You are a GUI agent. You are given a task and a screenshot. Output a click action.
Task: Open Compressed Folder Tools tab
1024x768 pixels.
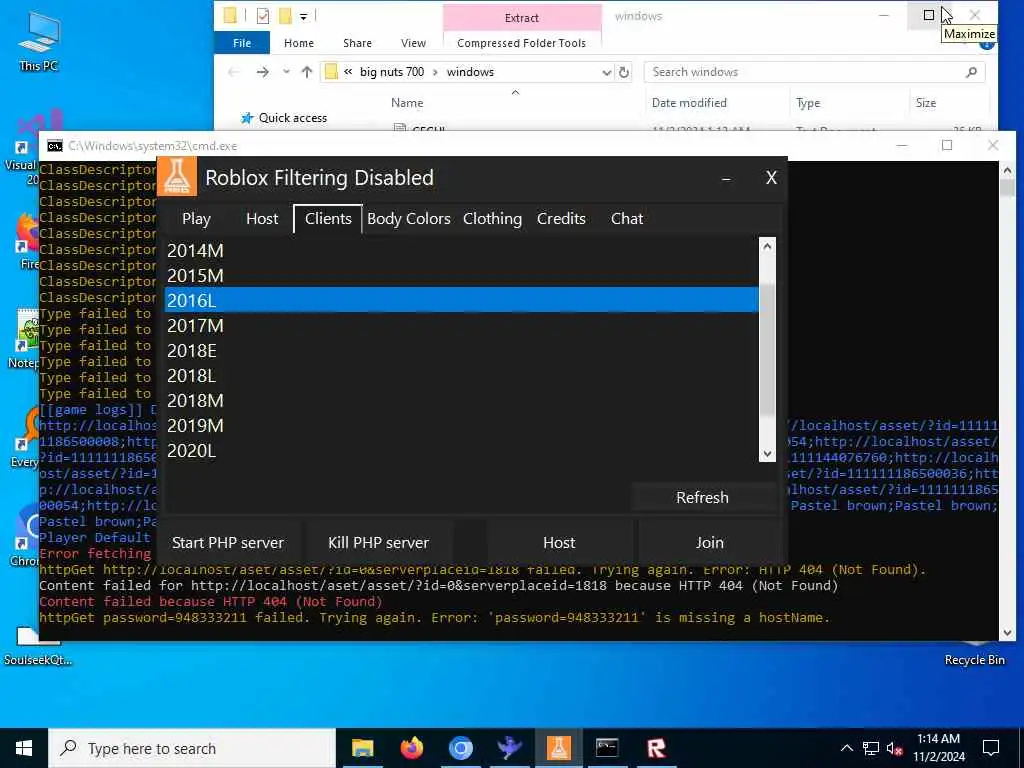[x=521, y=43]
